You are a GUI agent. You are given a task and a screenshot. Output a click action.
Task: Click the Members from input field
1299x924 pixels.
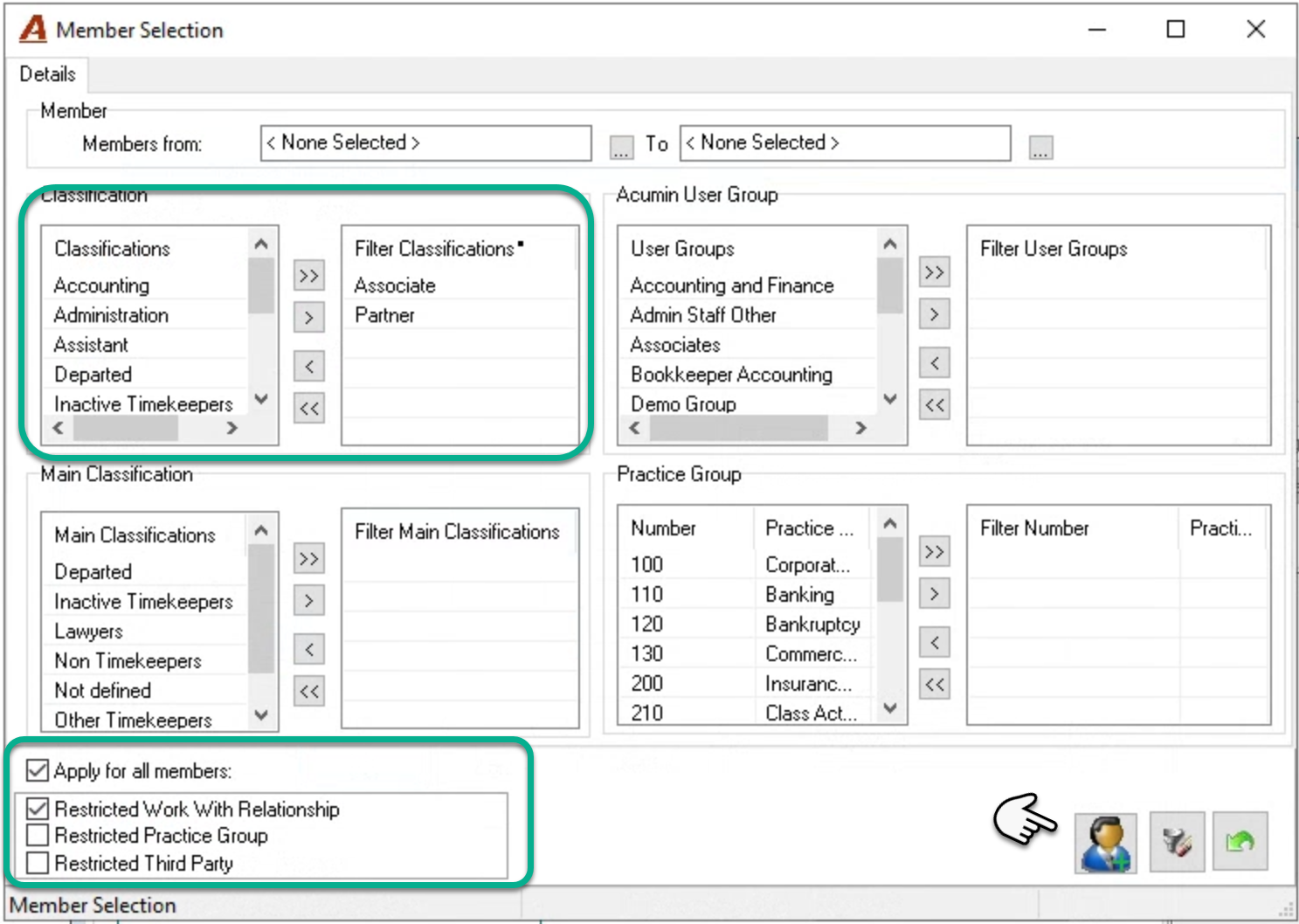(426, 143)
